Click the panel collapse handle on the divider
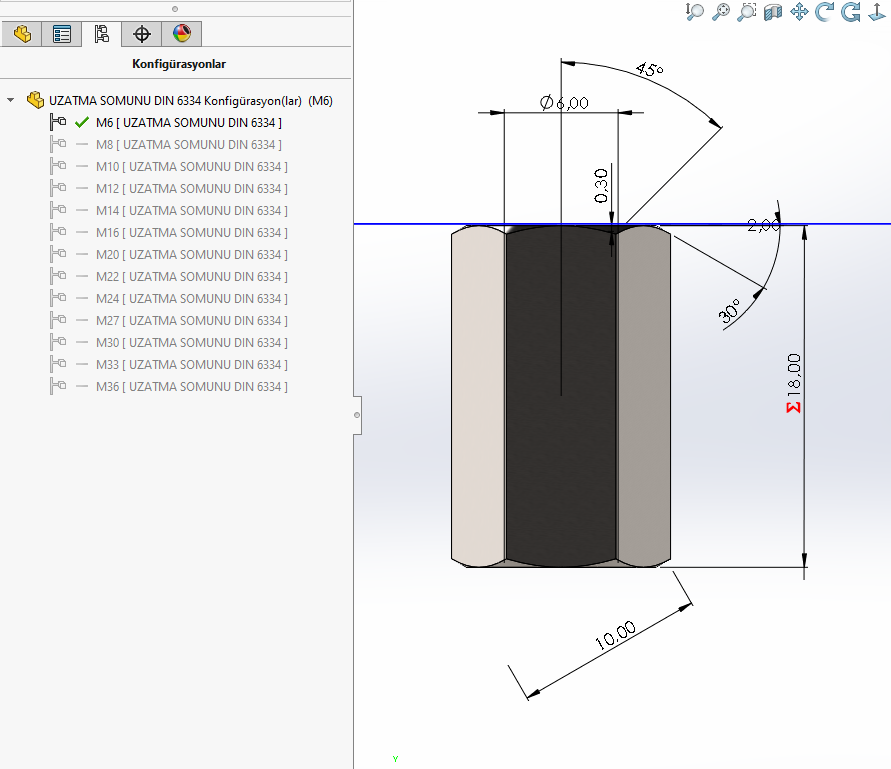 (357, 414)
